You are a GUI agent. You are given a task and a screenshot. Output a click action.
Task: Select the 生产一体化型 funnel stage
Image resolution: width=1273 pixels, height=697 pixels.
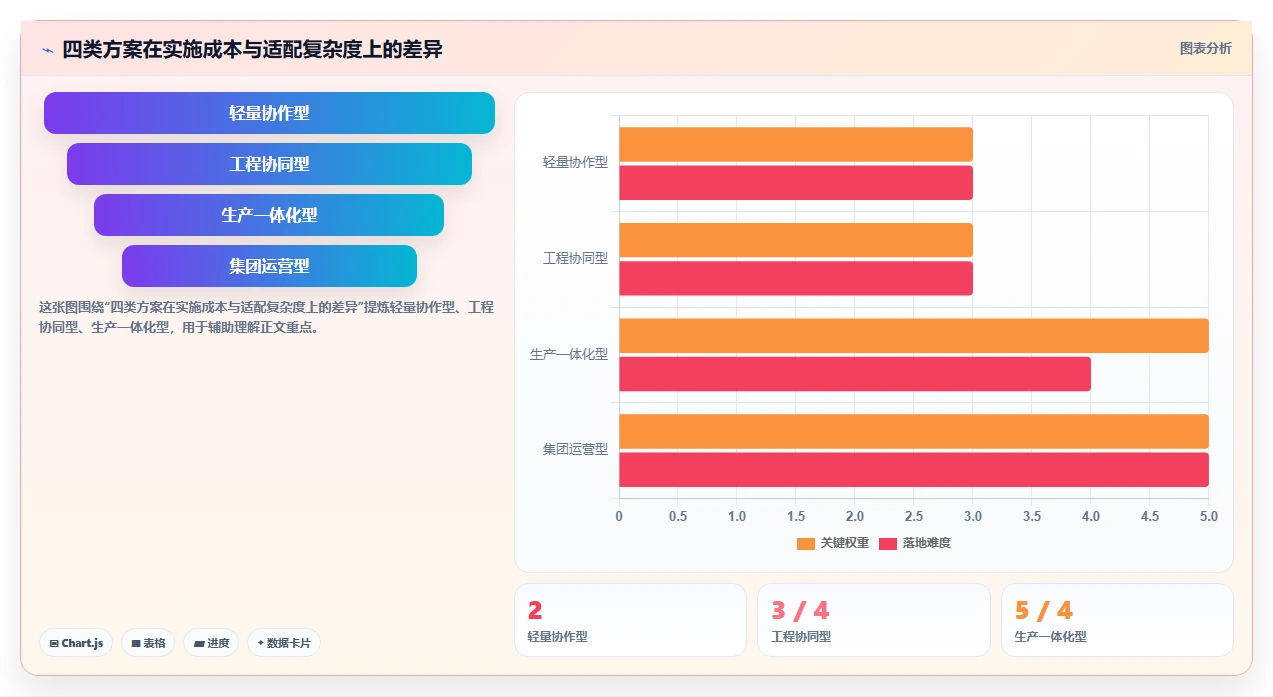click(x=269, y=215)
